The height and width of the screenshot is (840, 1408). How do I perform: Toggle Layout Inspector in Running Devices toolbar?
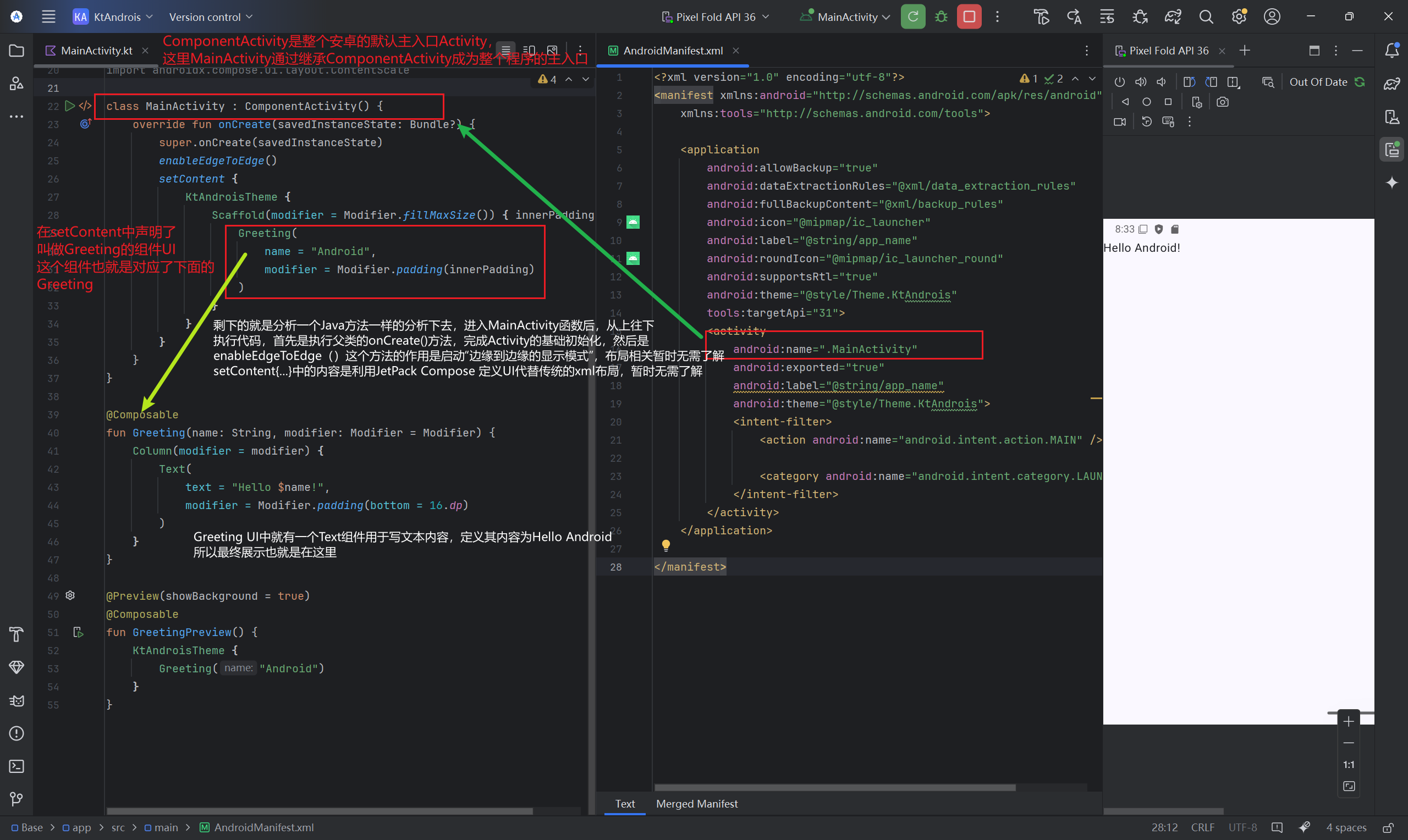pos(1268,82)
